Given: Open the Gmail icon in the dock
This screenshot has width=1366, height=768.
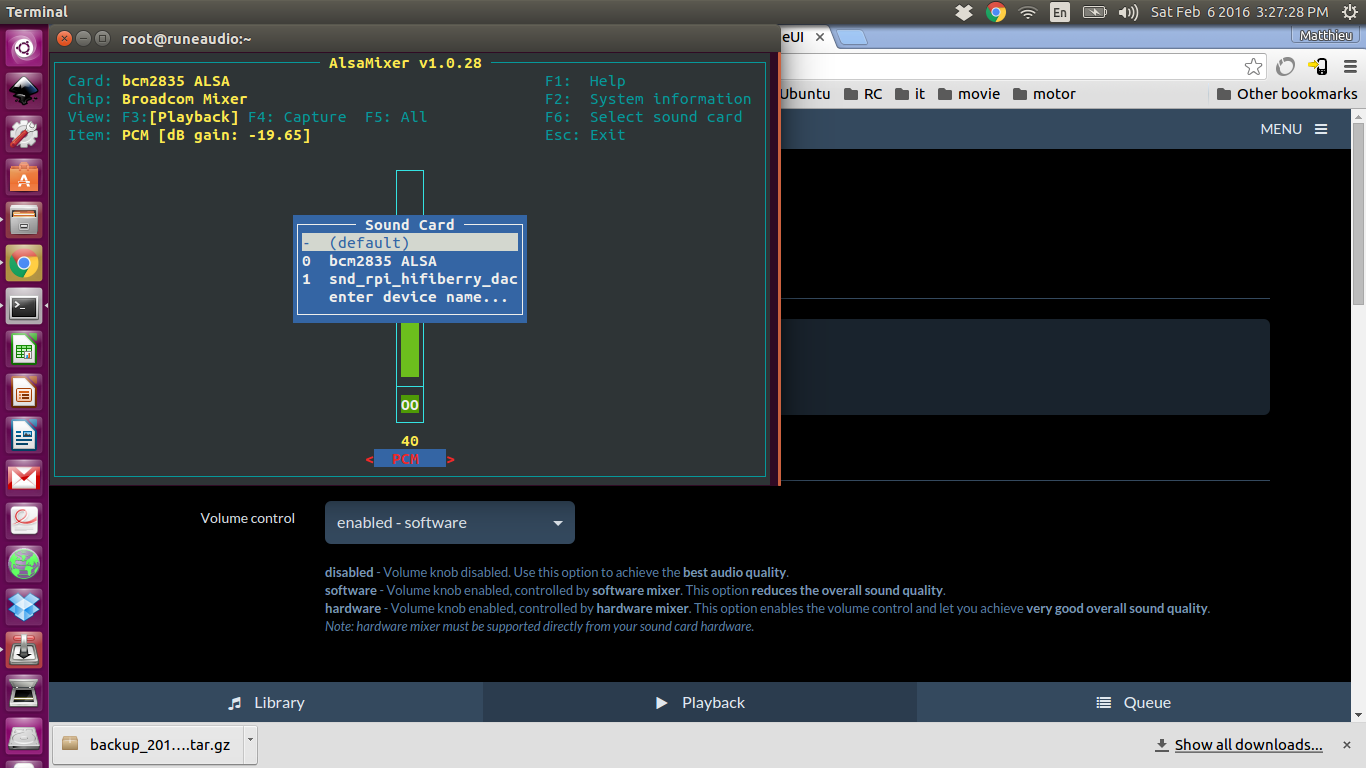Looking at the screenshot, I should click(x=24, y=478).
